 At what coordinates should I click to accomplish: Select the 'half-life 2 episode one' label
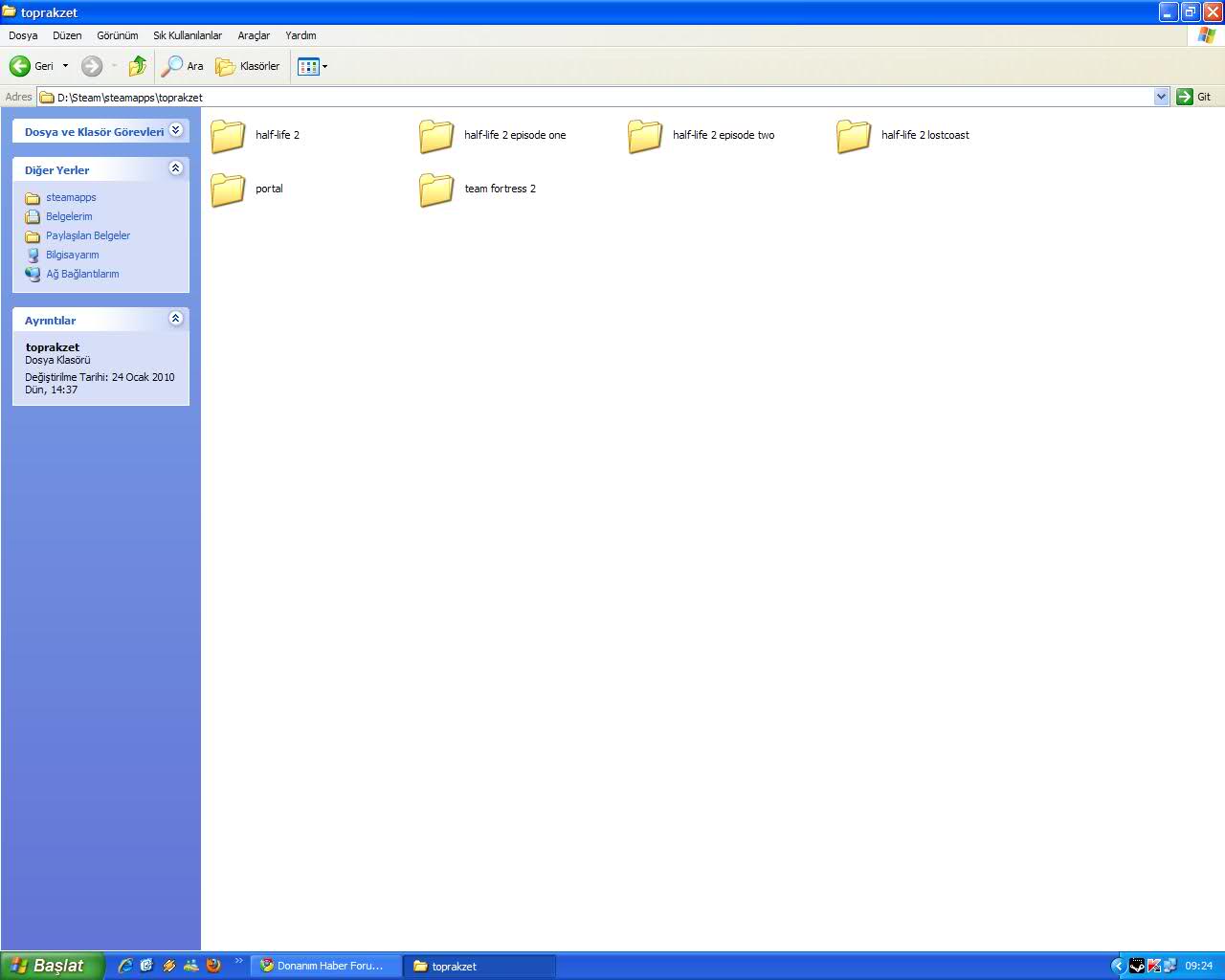point(515,136)
